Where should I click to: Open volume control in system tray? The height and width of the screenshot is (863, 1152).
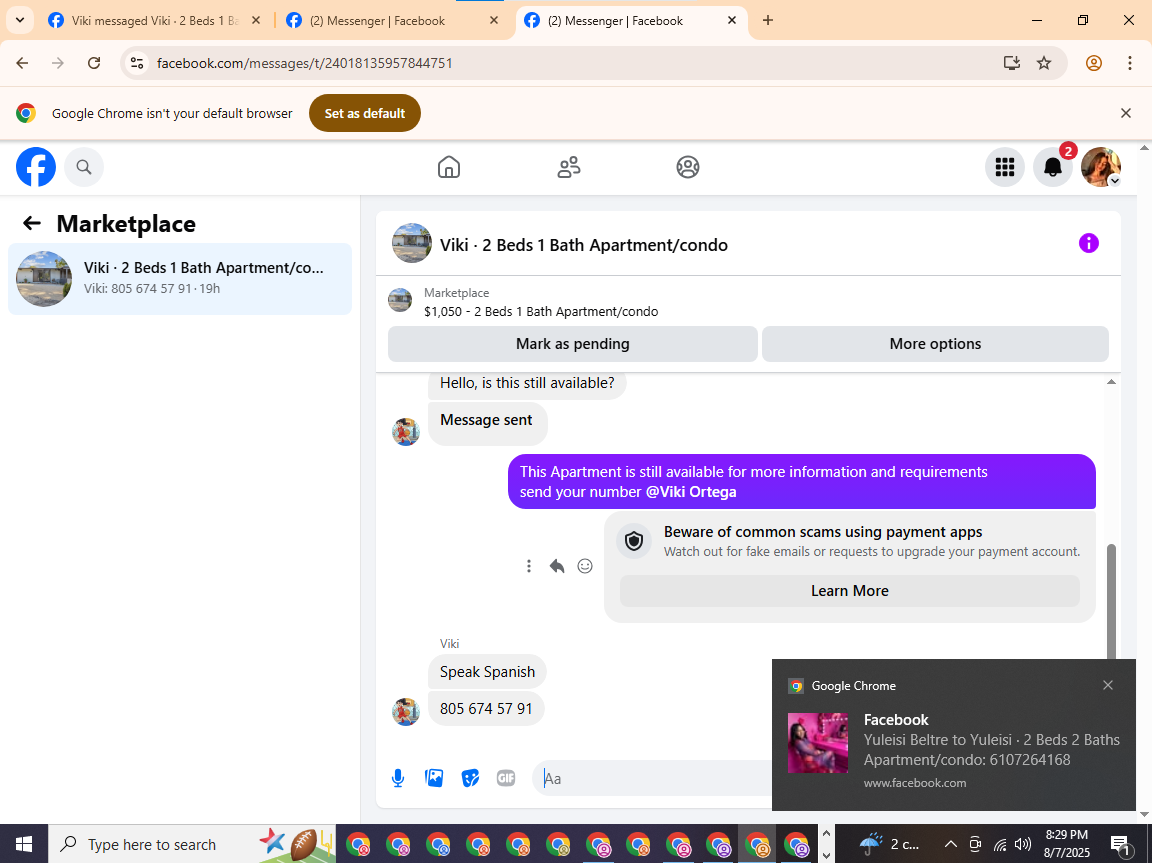(x=1022, y=844)
